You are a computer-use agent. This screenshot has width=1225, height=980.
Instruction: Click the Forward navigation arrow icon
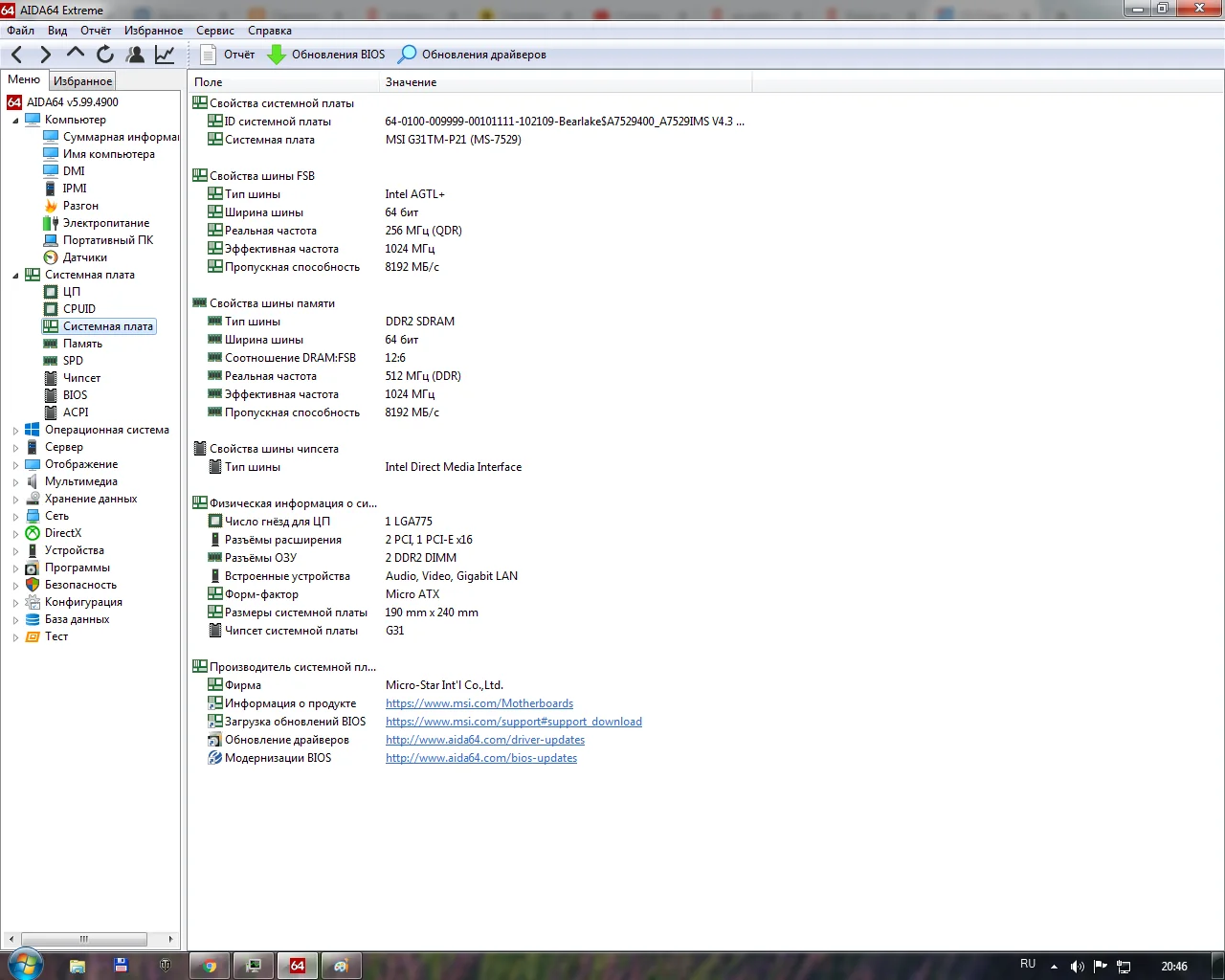coord(45,55)
